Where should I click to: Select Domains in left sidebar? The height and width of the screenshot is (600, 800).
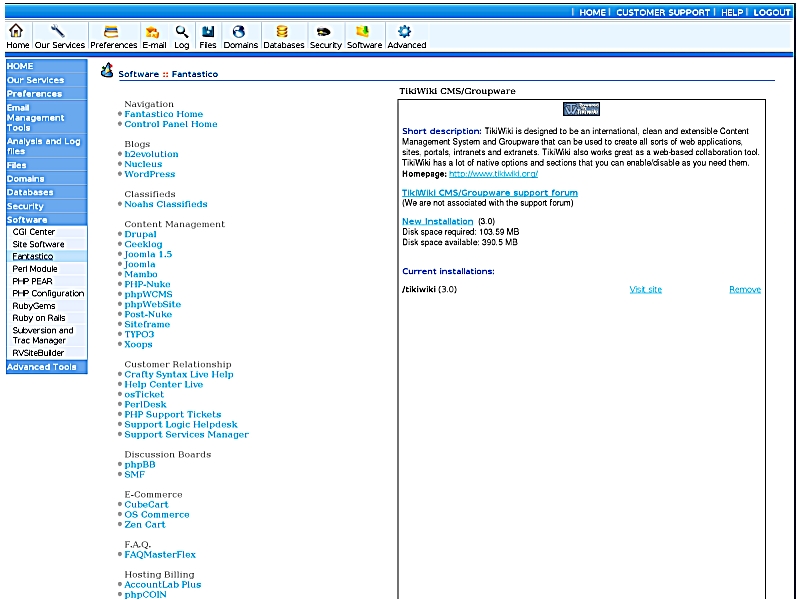[46, 179]
